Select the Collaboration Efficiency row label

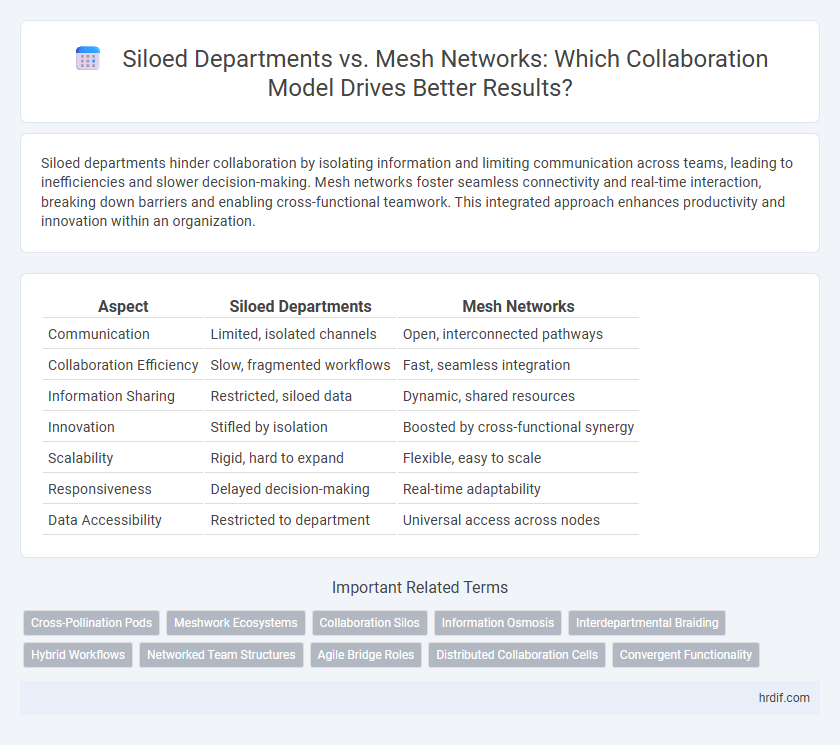point(123,365)
